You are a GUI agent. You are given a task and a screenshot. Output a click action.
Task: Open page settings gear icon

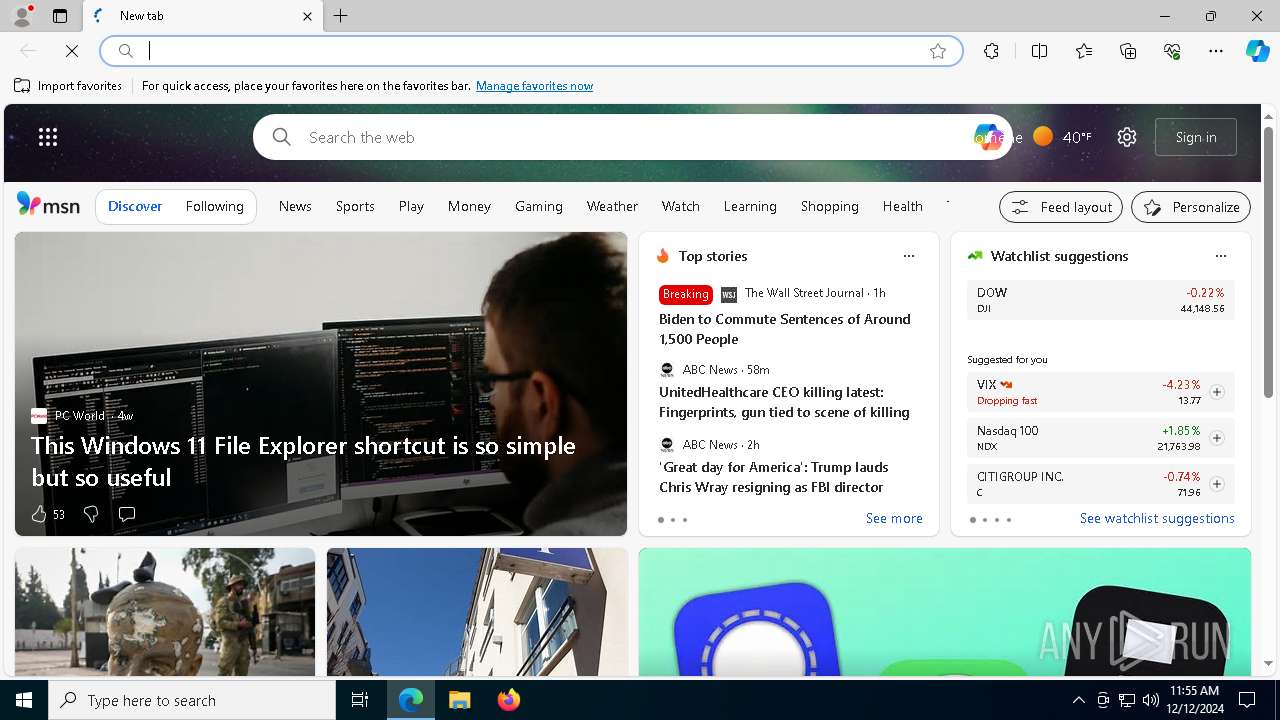(x=1127, y=137)
